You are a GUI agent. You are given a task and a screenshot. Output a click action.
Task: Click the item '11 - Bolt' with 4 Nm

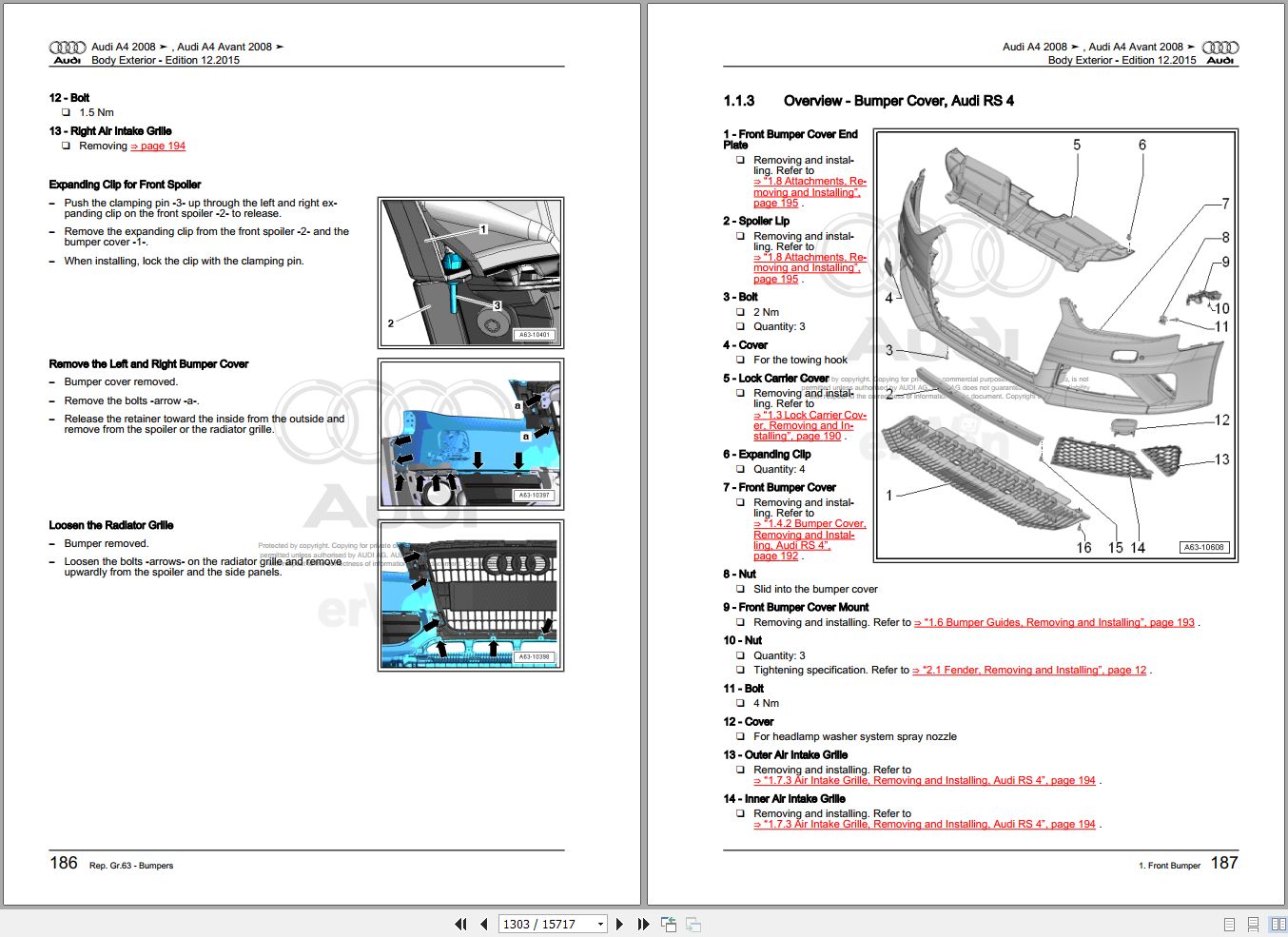click(x=743, y=689)
